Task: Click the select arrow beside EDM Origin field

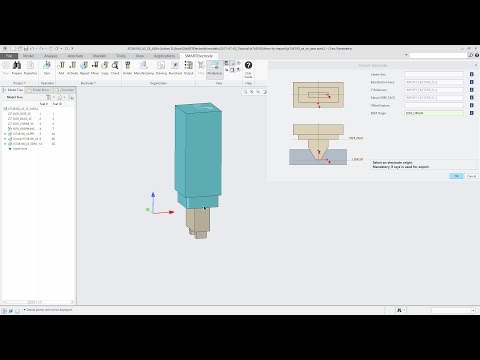Action: point(472,113)
